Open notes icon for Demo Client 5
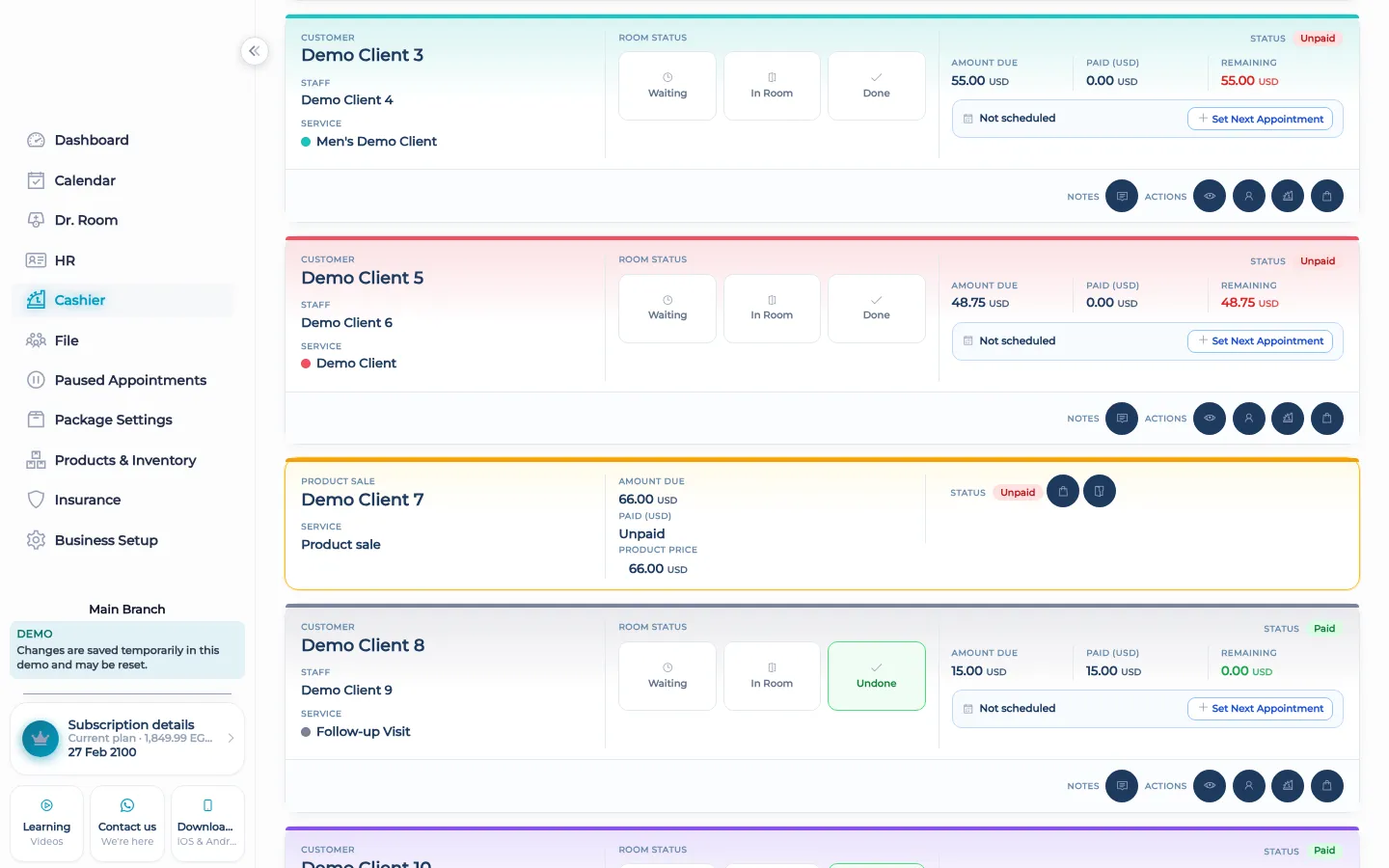Image resolution: width=1389 pixels, height=868 pixels. pos(1122,419)
